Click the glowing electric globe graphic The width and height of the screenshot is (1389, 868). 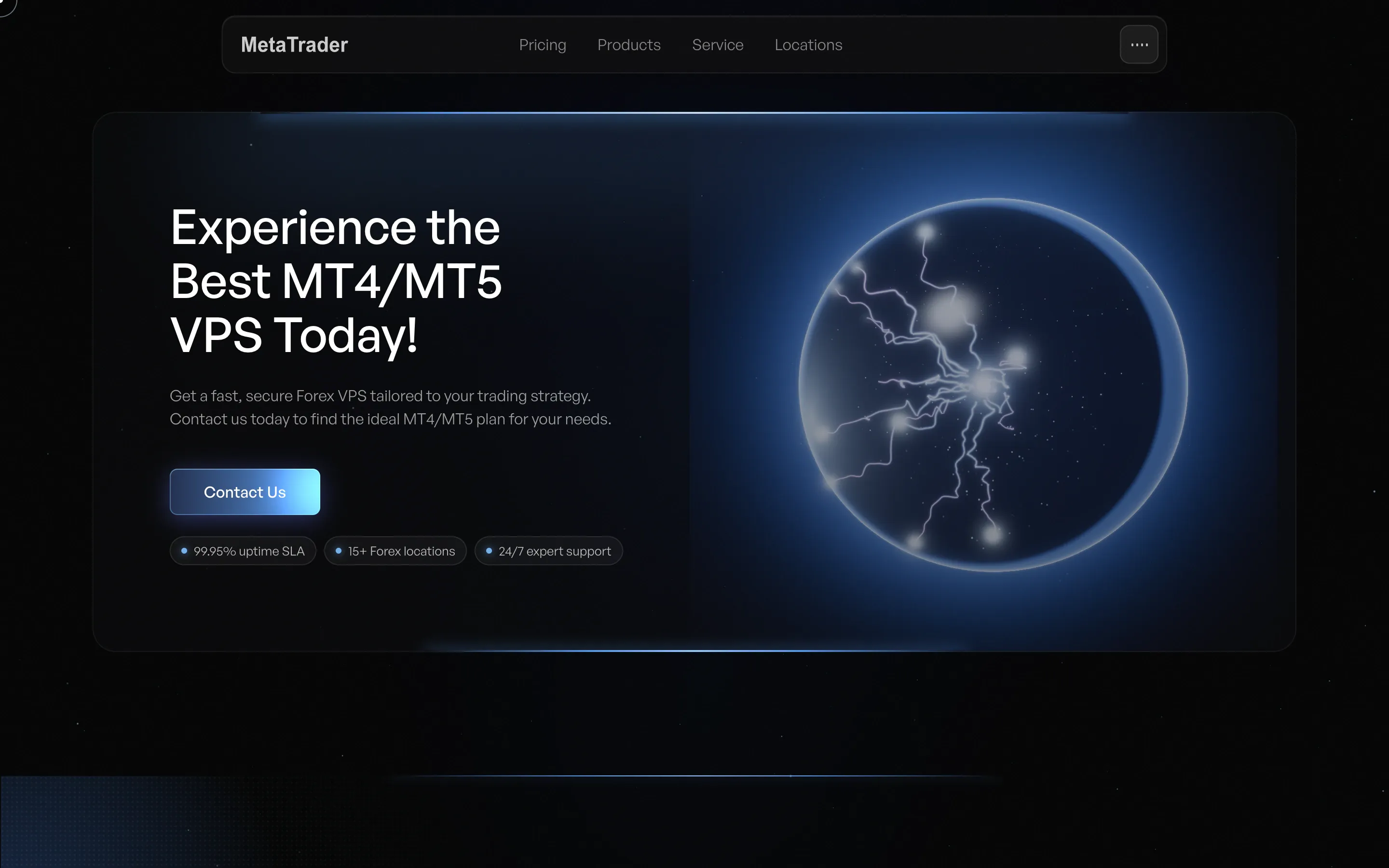[993, 385]
